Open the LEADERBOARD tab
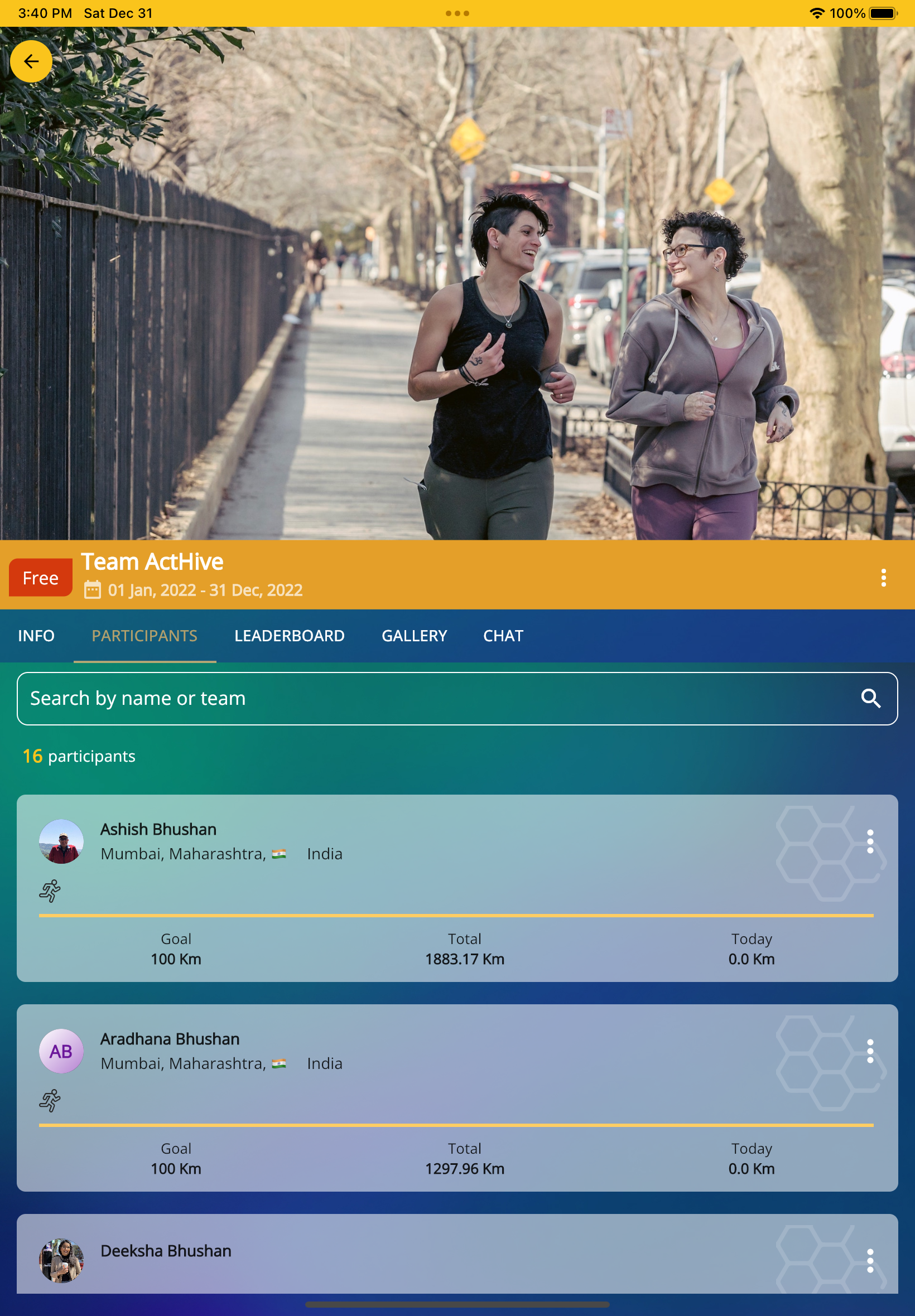The height and width of the screenshot is (1316, 915). 290,635
